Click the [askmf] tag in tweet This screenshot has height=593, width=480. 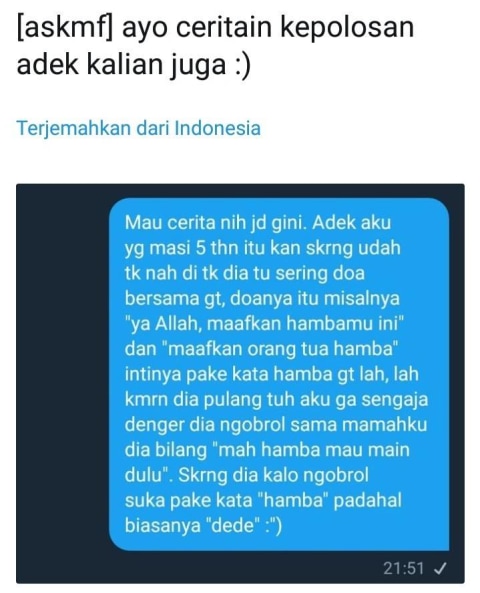pyautogui.click(x=64, y=27)
